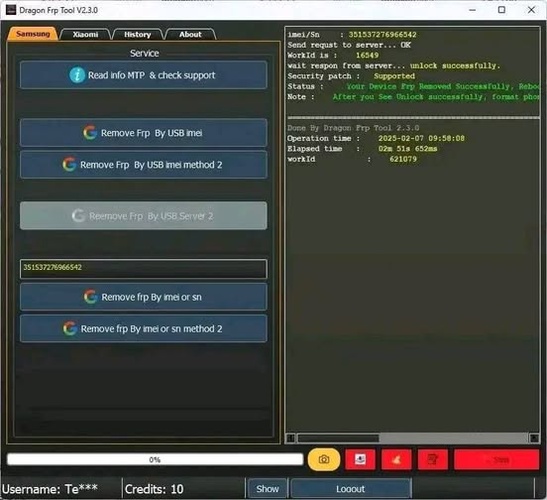Click the Operation time log line
Screen dimensions: 547x500
click(376, 138)
